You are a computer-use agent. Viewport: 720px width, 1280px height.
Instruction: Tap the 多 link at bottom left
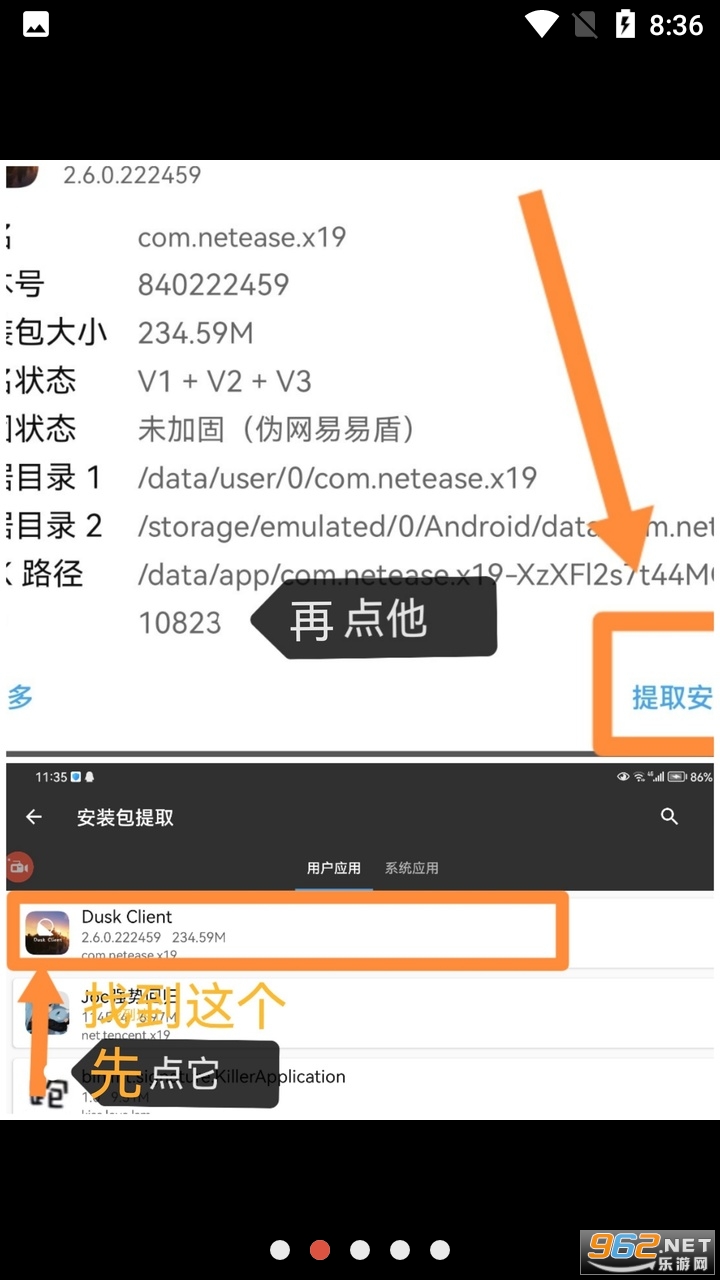click(x=20, y=697)
